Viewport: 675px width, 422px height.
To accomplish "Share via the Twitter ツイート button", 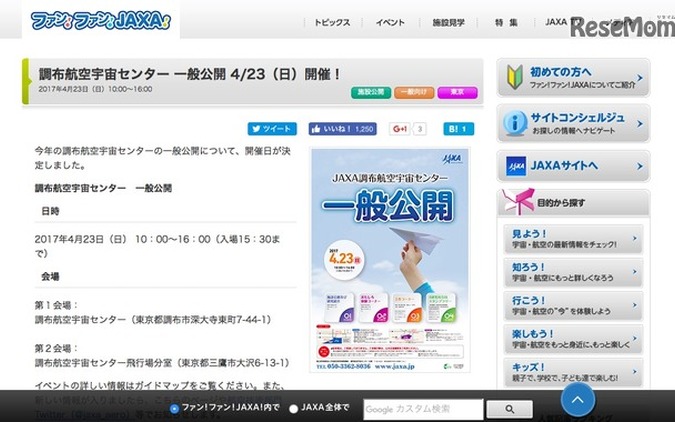I will pyautogui.click(x=272, y=129).
